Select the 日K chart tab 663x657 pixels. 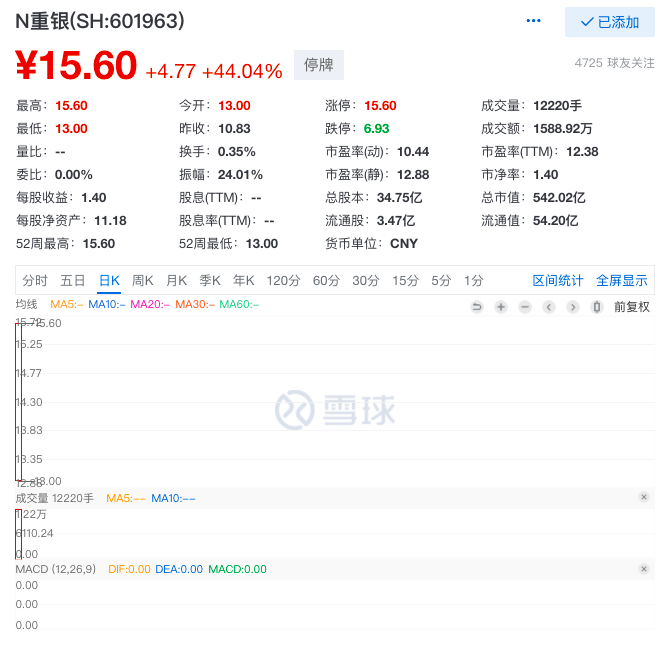[x=109, y=280]
